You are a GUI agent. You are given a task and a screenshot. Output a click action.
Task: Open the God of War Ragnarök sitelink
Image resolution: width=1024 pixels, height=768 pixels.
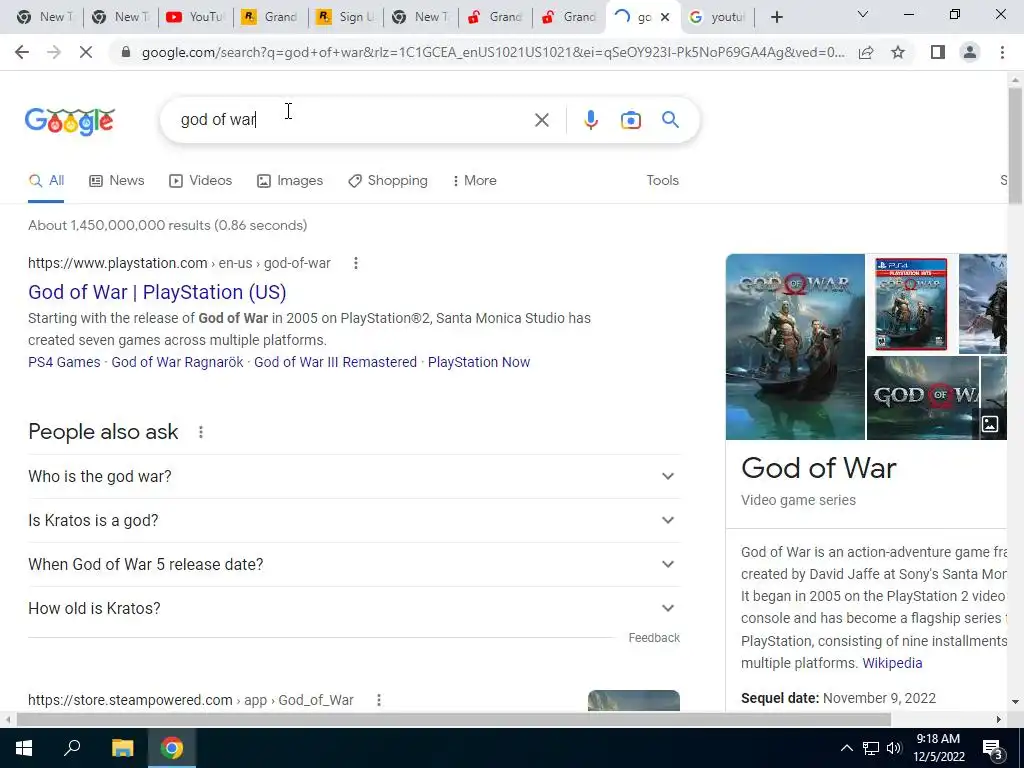(177, 362)
